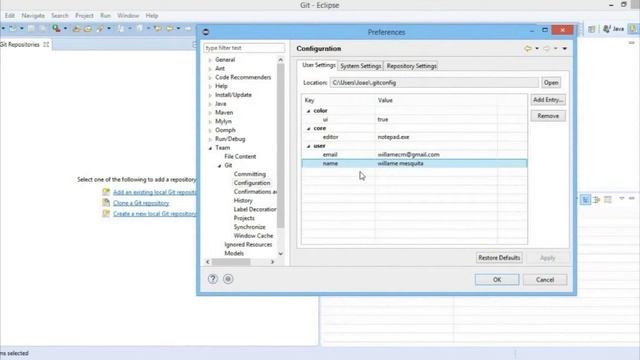Select Synchronize under Git in the tree
Screen dimensions: 640x360
(249, 227)
